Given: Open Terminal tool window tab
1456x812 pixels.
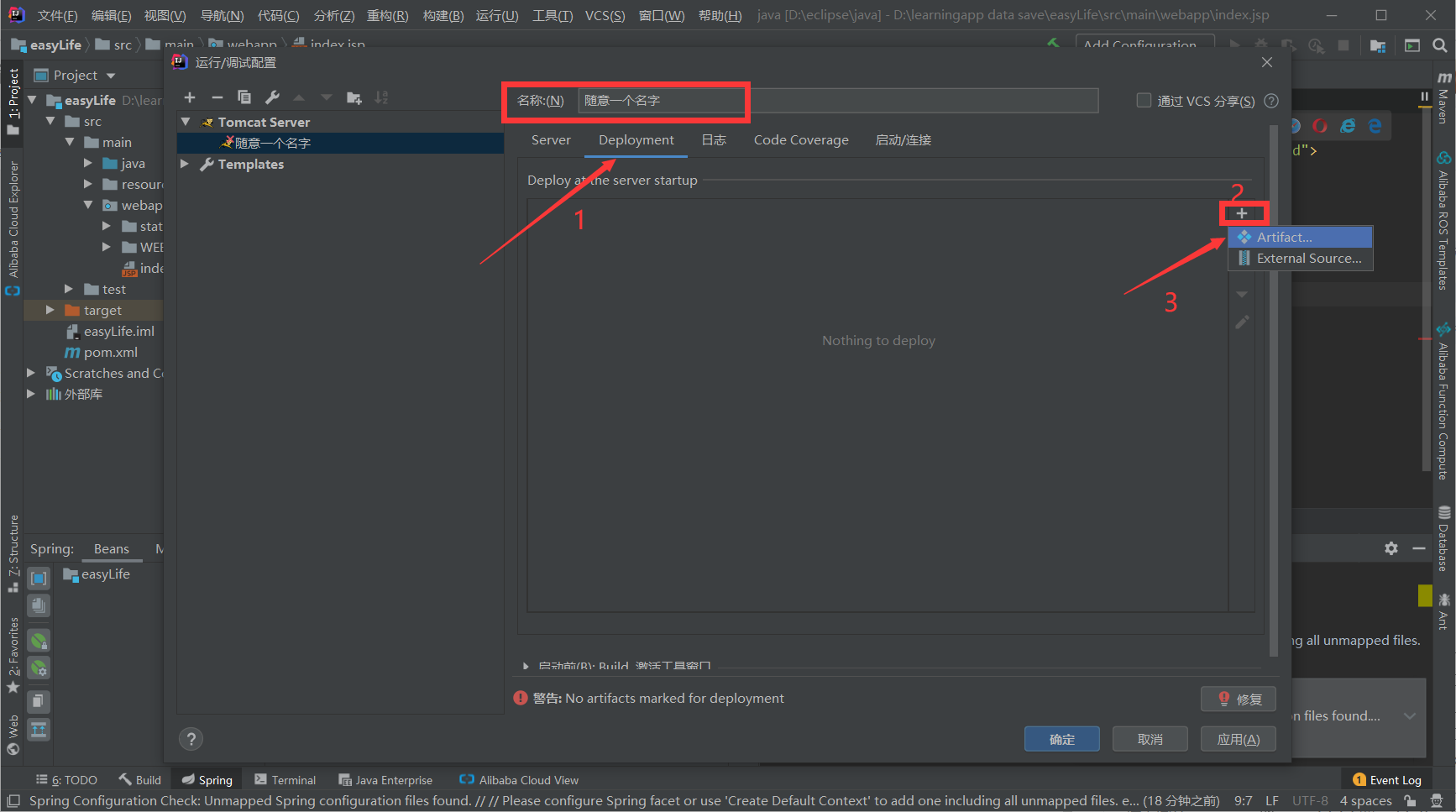Looking at the screenshot, I should (x=285, y=780).
